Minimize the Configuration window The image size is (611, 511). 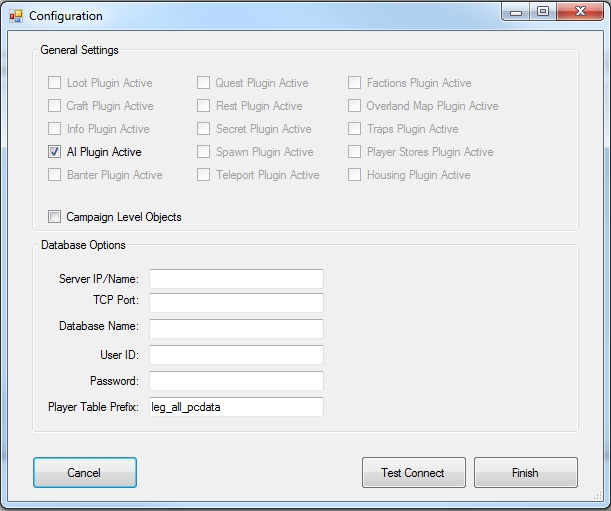(x=516, y=13)
